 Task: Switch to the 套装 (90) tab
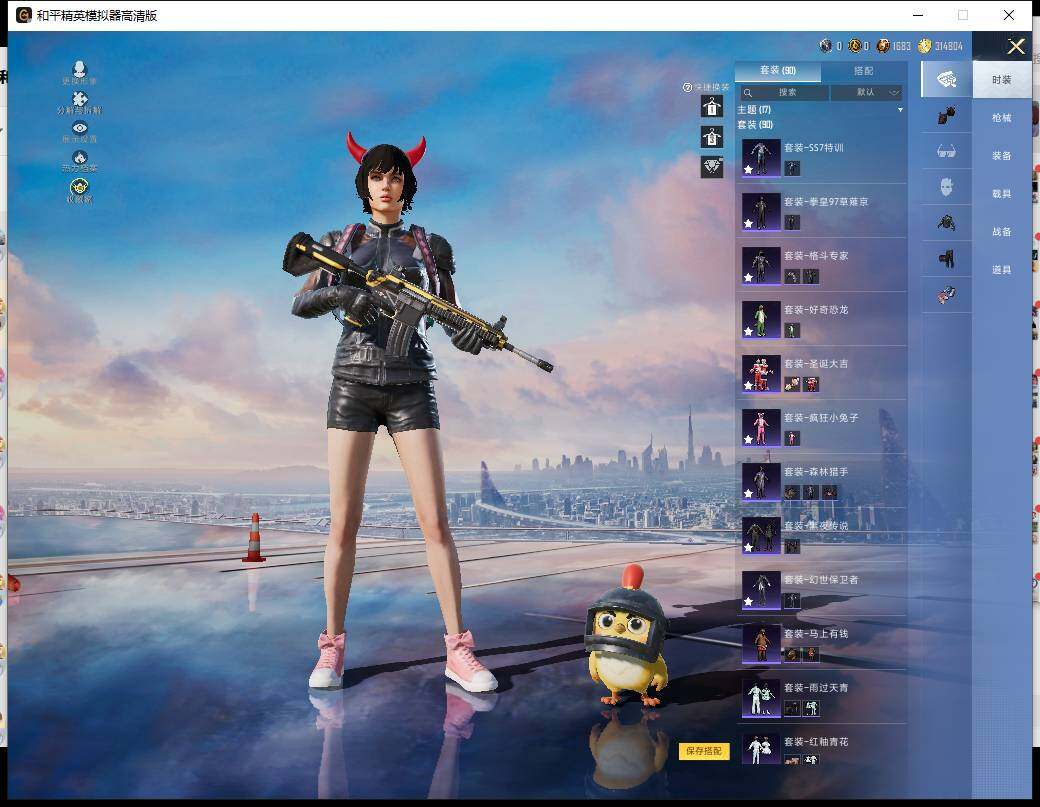pyautogui.click(x=778, y=70)
